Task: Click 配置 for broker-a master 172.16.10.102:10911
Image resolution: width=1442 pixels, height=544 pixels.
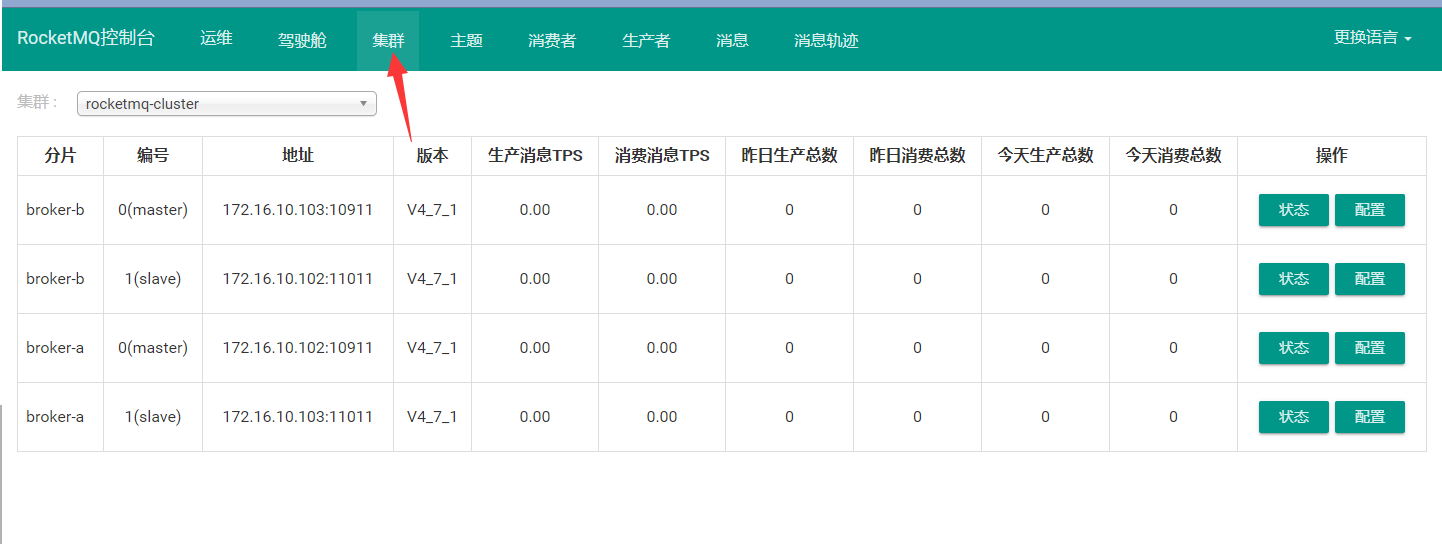Action: point(1370,348)
